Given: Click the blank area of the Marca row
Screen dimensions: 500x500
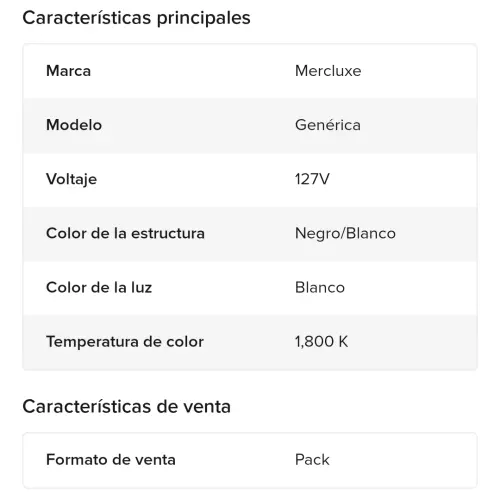Looking at the screenshot, I should pos(418,71).
